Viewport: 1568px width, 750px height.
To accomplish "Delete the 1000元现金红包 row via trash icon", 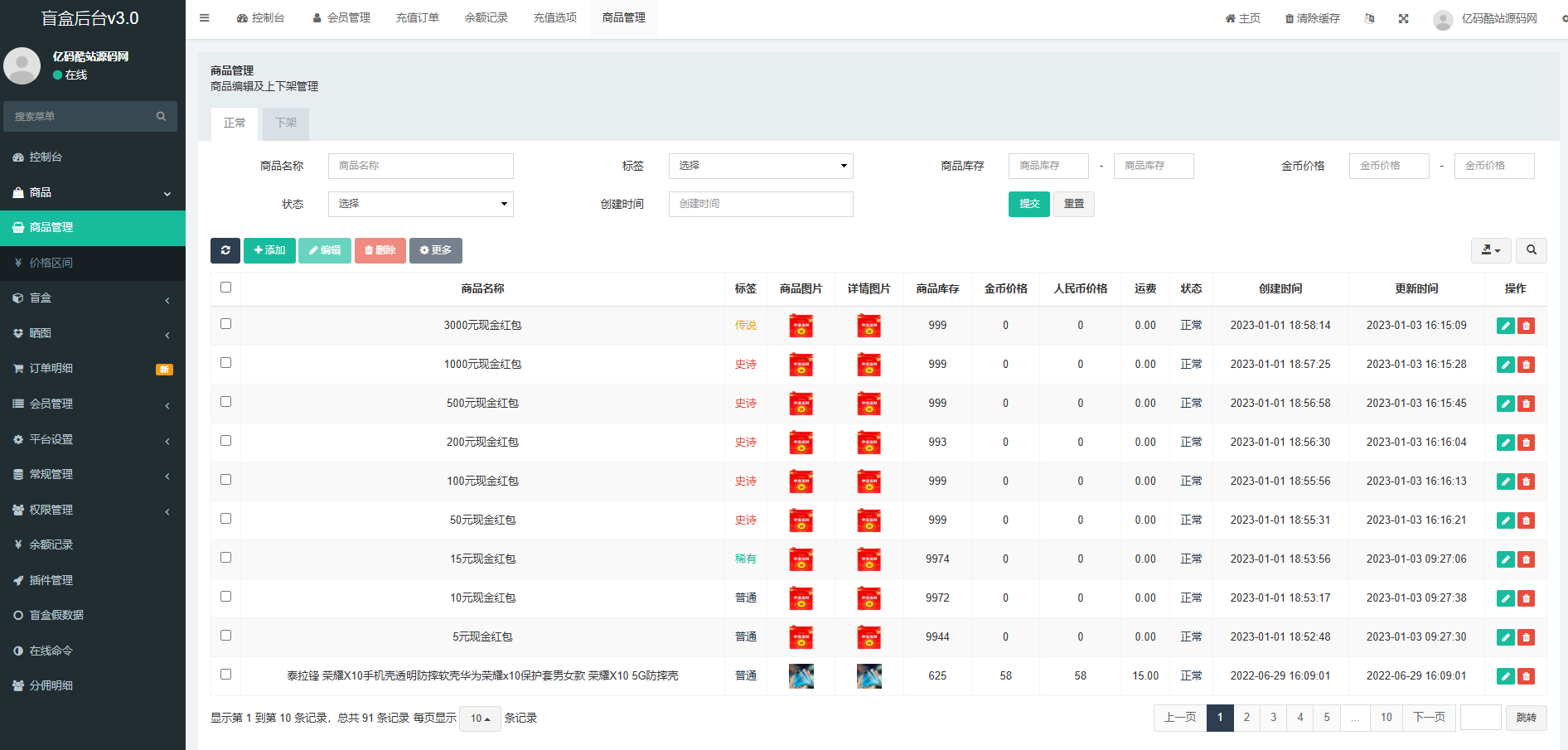I will click(x=1526, y=365).
